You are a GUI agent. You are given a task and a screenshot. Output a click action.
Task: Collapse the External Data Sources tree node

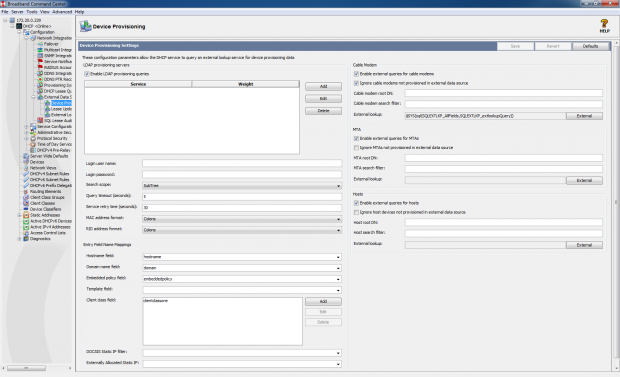click(33, 97)
